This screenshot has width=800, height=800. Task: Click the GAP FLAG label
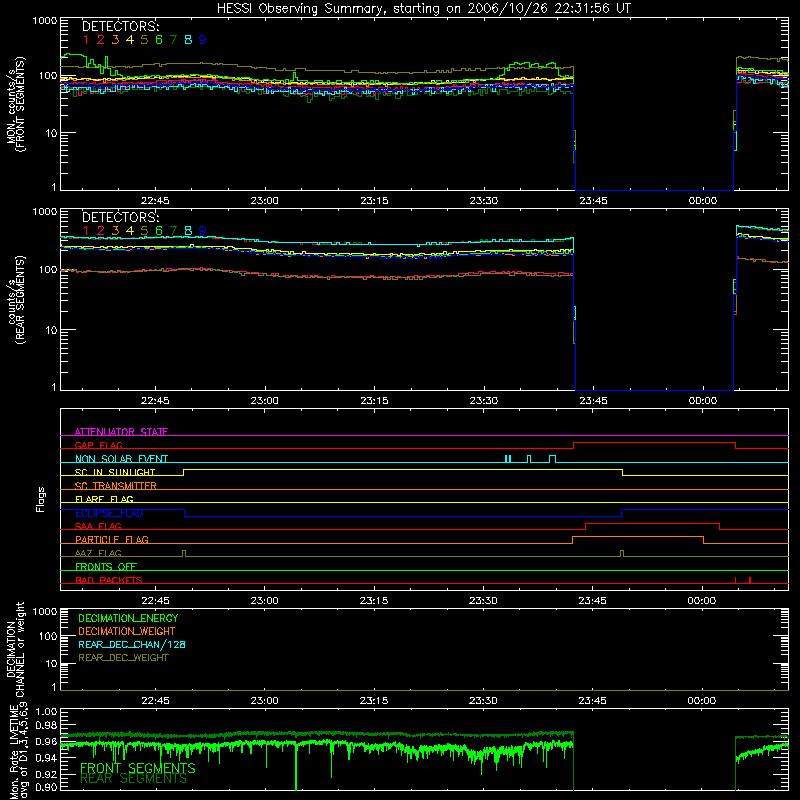(x=98, y=445)
